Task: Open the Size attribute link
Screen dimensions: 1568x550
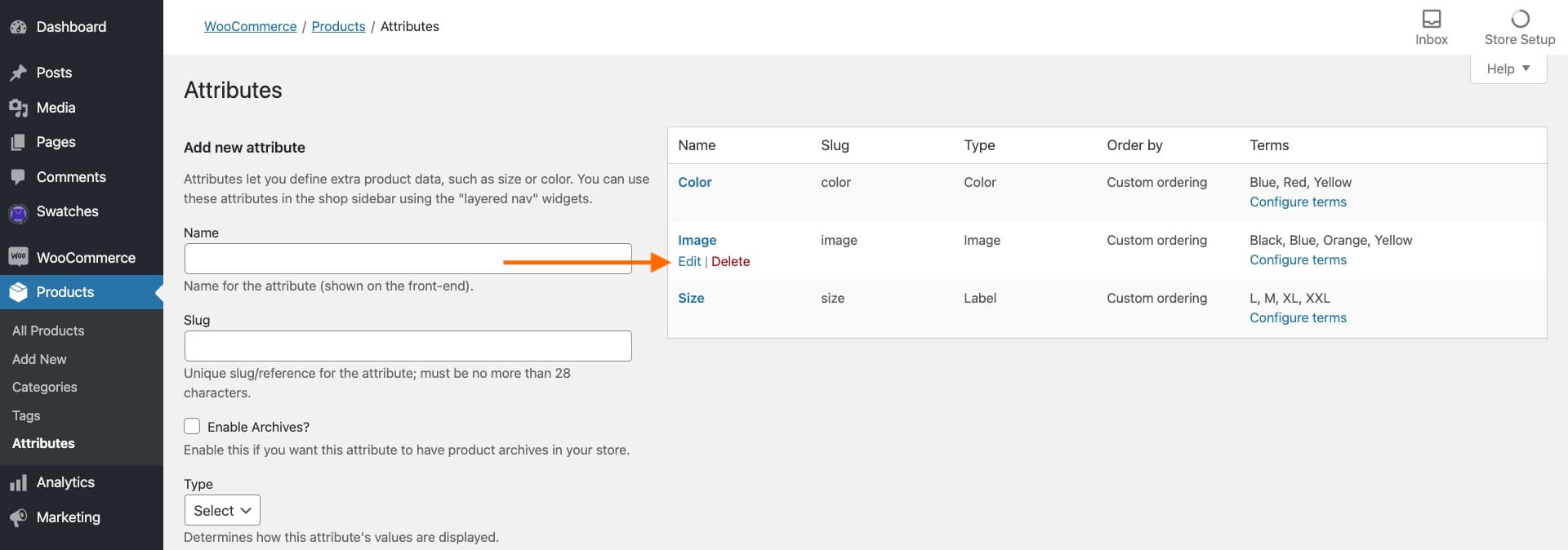Action: coord(691,298)
